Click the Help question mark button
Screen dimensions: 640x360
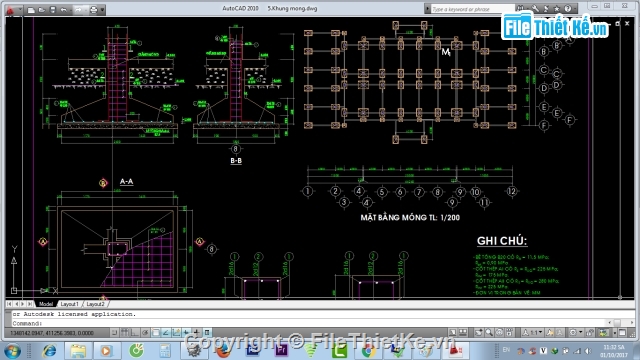click(568, 8)
